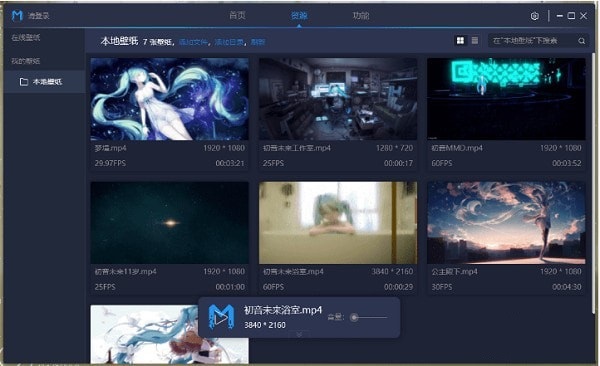
Task: Click the 7 张壁纸 count text
Action: pyautogui.click(x=158, y=42)
